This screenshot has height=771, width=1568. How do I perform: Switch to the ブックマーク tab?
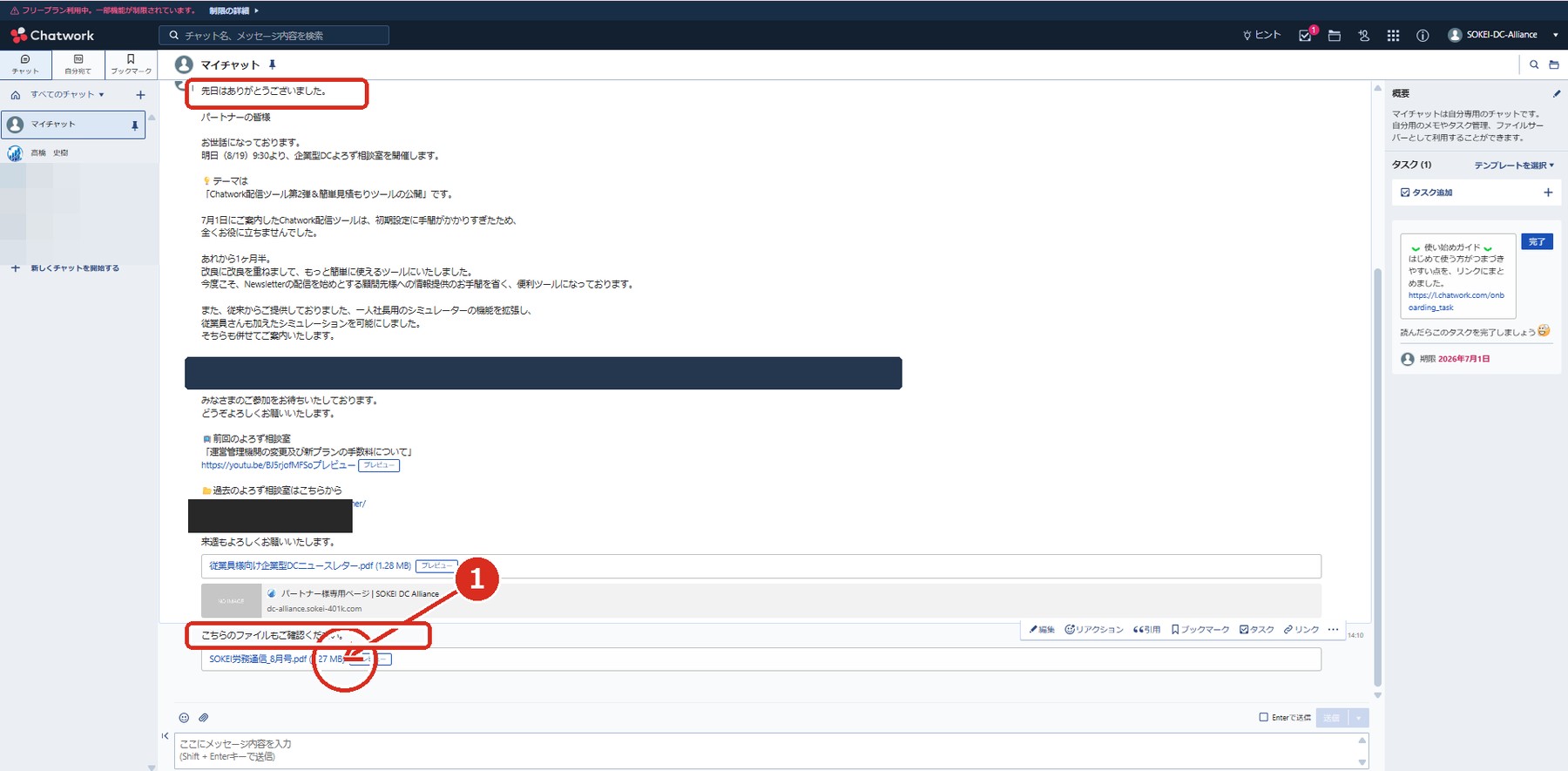point(131,64)
